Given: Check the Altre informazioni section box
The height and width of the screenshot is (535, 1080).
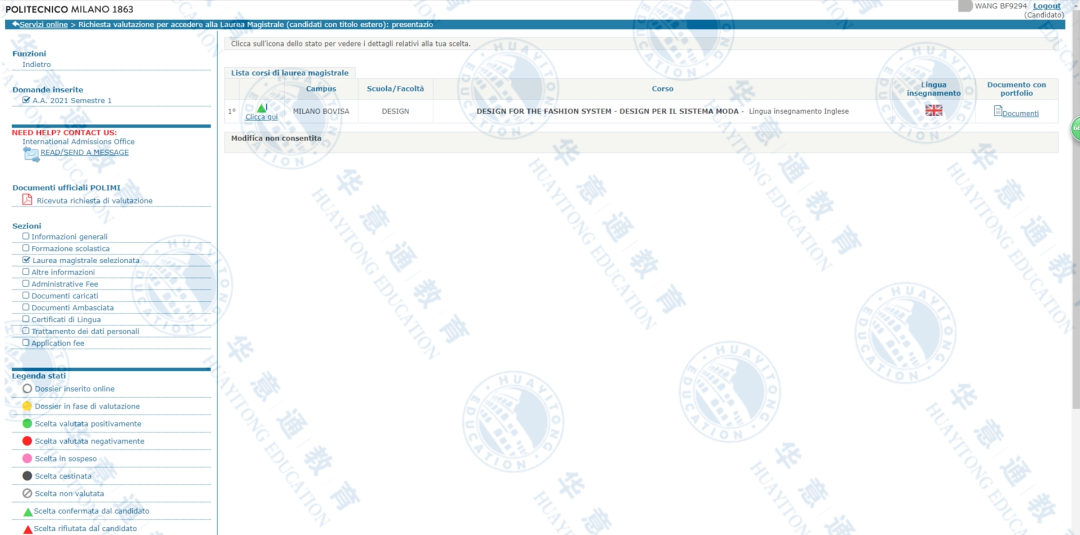Looking at the screenshot, I should point(26,271).
